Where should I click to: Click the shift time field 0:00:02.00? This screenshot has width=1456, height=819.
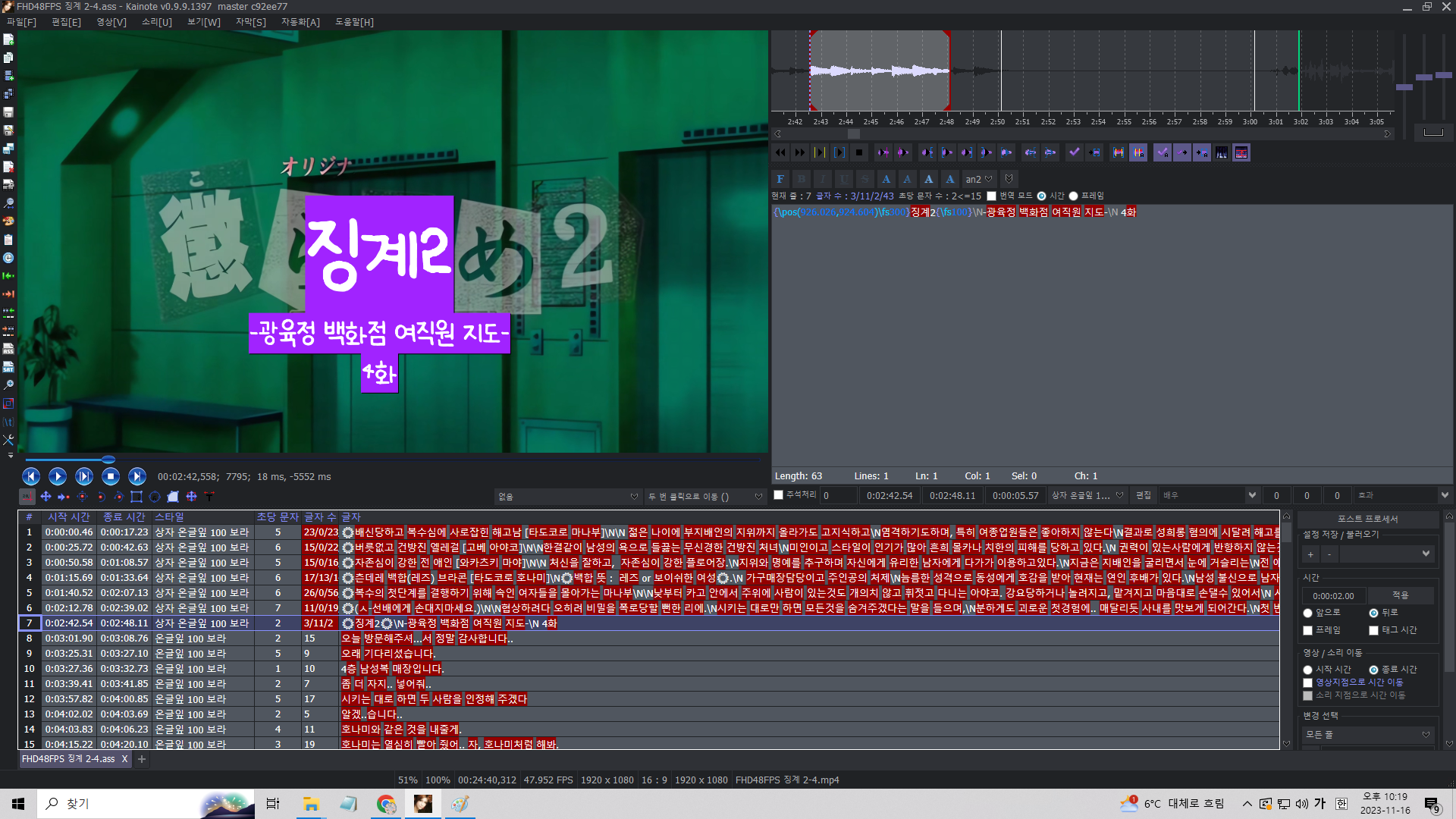[x=1334, y=596]
